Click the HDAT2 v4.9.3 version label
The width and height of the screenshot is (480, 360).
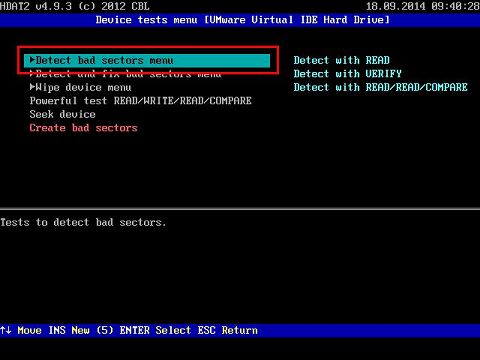(x=36, y=6)
